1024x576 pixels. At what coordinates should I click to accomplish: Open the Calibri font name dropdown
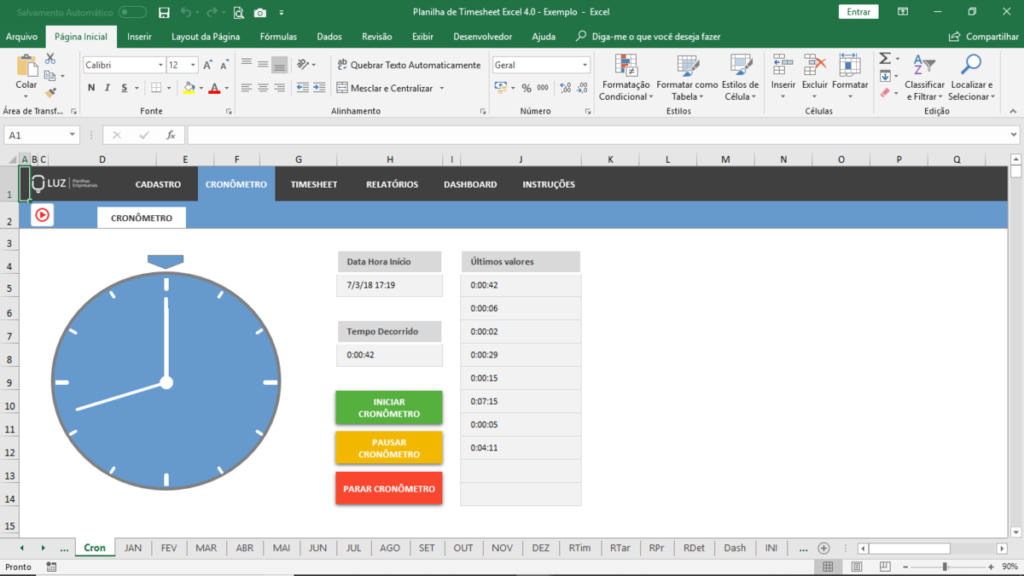[159, 65]
